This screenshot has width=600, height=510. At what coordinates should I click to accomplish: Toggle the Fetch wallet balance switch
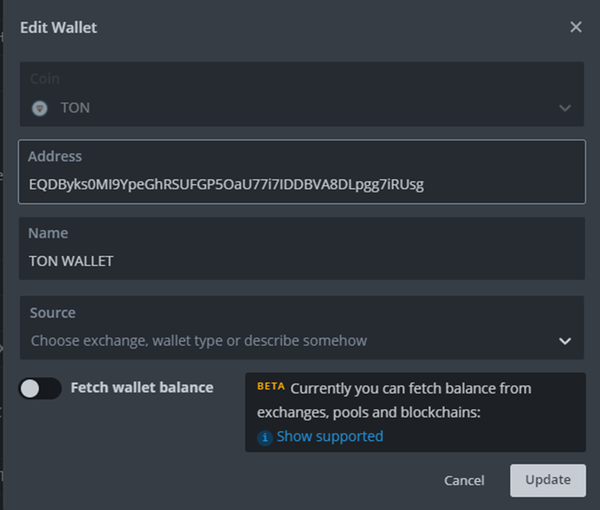[x=40, y=388]
